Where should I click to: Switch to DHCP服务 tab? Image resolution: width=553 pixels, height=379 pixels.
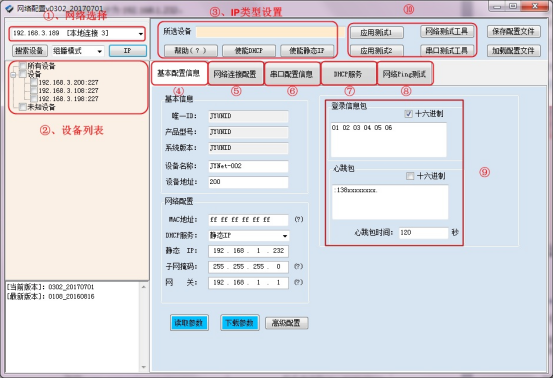348,74
